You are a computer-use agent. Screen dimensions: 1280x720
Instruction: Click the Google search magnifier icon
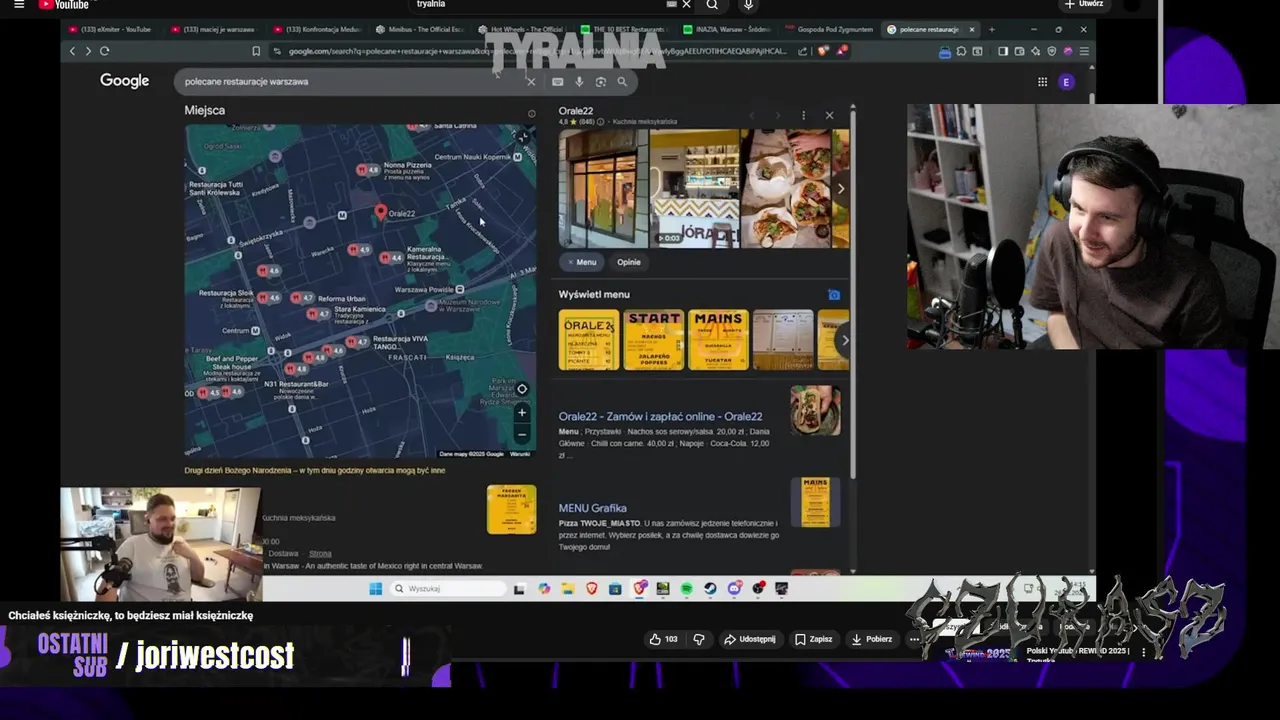pos(622,82)
